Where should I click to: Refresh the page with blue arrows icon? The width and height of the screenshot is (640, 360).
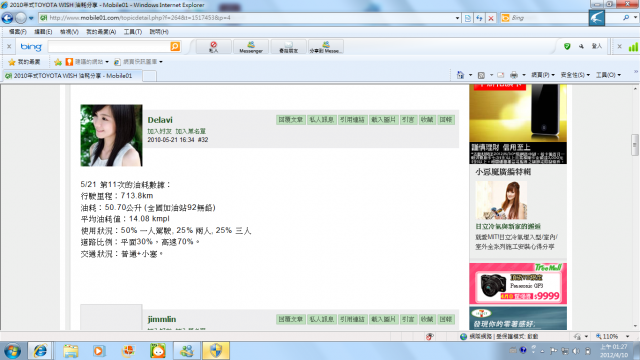479,18
